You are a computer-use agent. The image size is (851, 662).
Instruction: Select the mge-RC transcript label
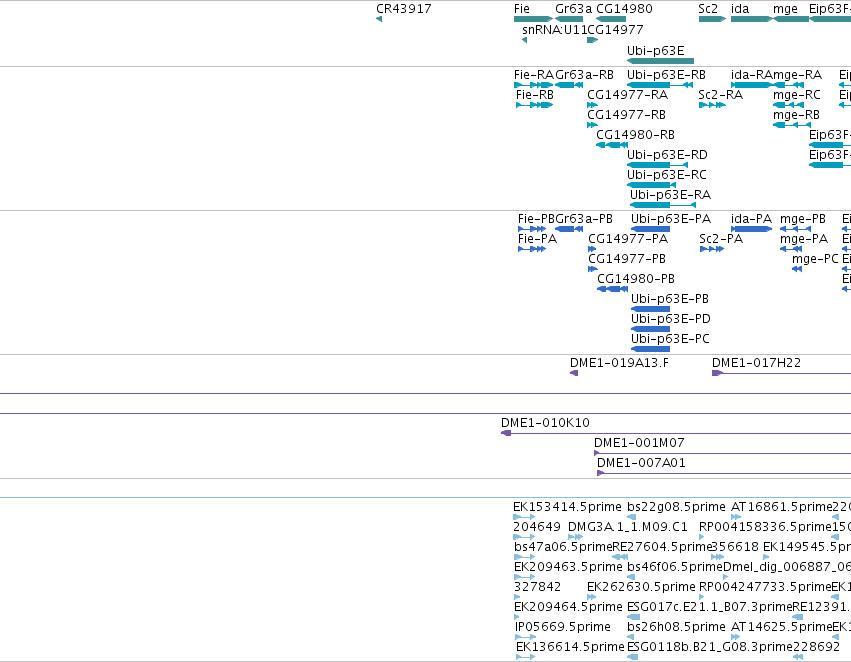point(797,95)
